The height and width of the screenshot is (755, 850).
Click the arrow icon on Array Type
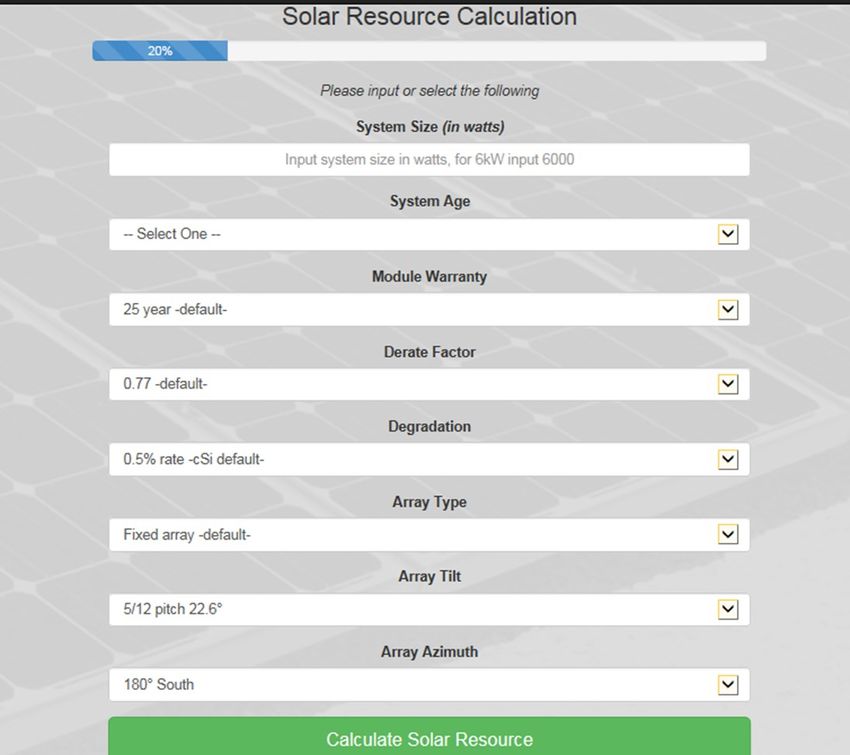pos(728,534)
